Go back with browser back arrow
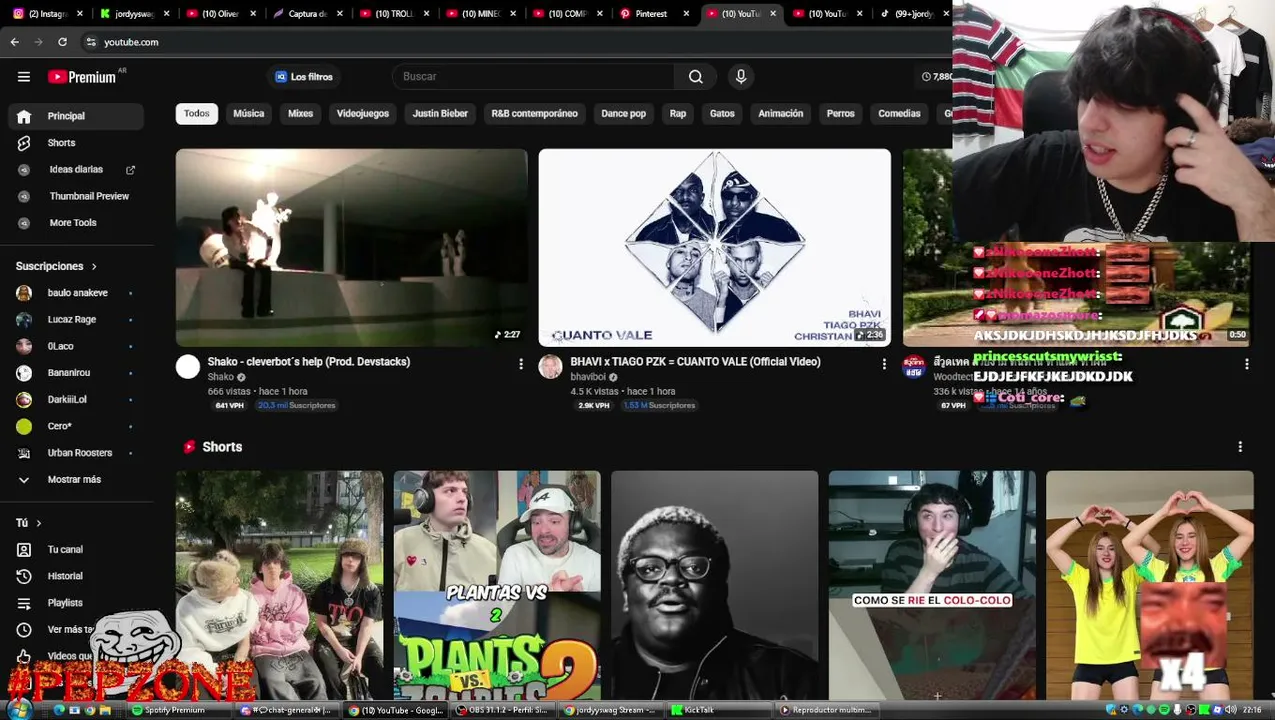This screenshot has height=720, width=1275. (x=14, y=42)
